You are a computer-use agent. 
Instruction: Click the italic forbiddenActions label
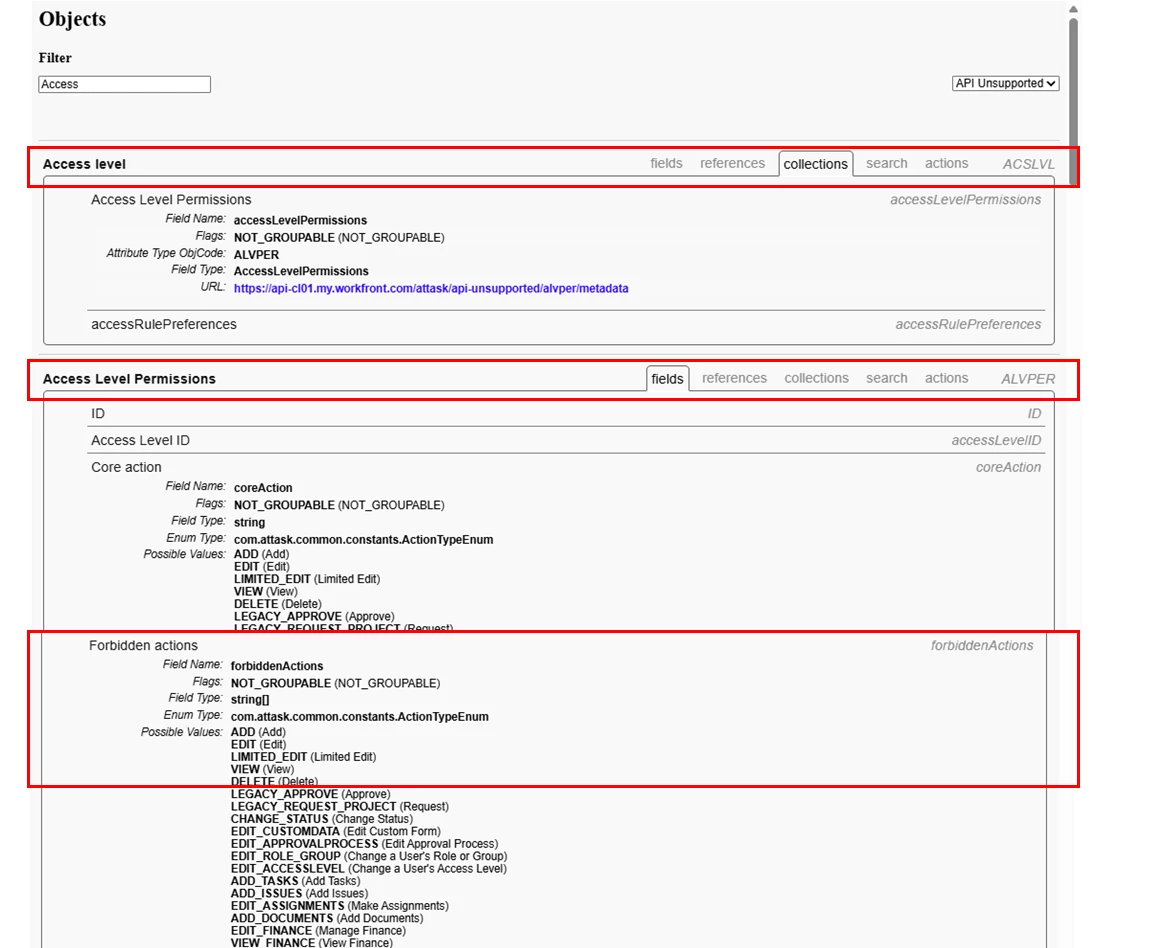pos(982,645)
